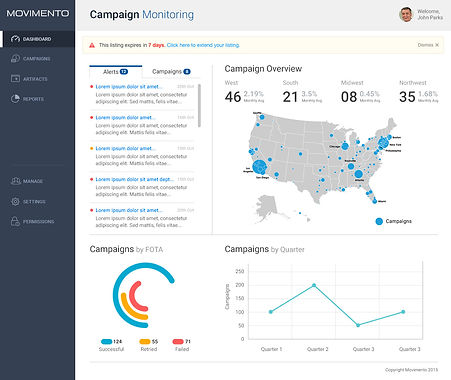This screenshot has width=451, height=380.
Task: Click the Quarter 2 peak data point
Action: click(314, 285)
